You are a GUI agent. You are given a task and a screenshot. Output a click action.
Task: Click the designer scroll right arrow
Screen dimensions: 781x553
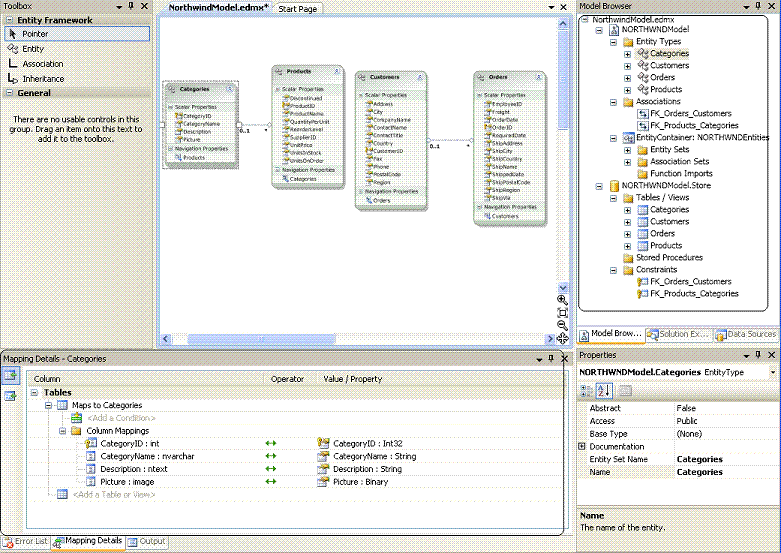tap(550, 339)
